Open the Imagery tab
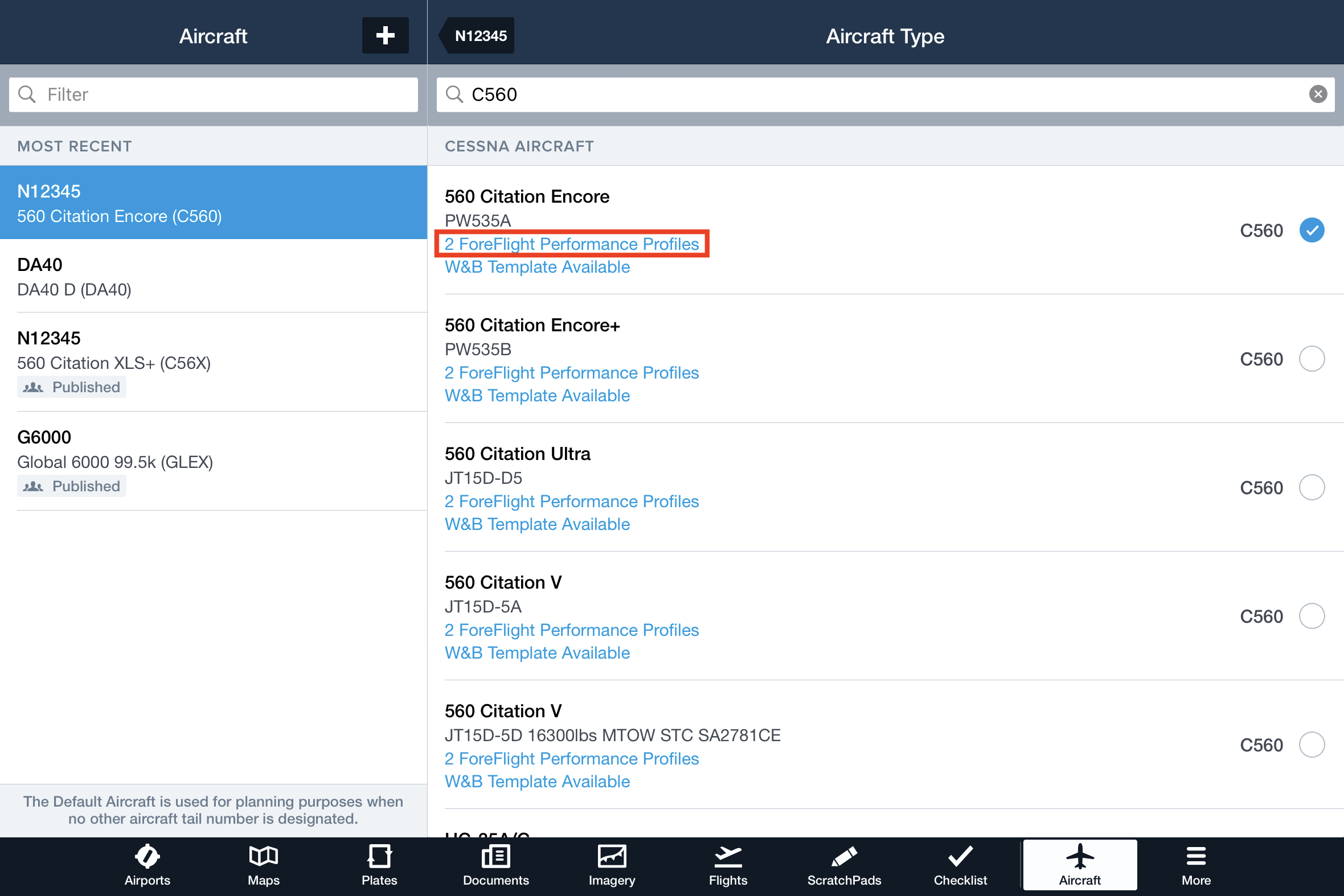Viewport: 1344px width, 896px height. point(612,866)
